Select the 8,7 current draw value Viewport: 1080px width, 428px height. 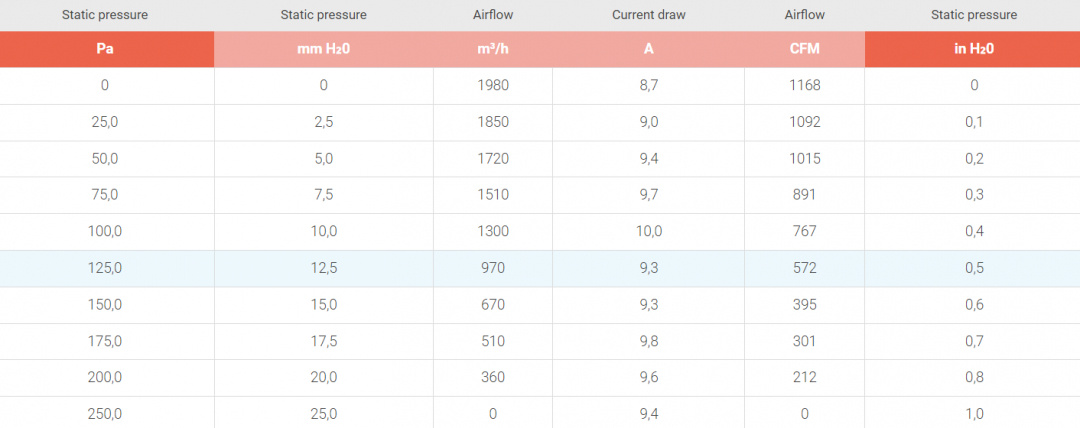[649, 85]
